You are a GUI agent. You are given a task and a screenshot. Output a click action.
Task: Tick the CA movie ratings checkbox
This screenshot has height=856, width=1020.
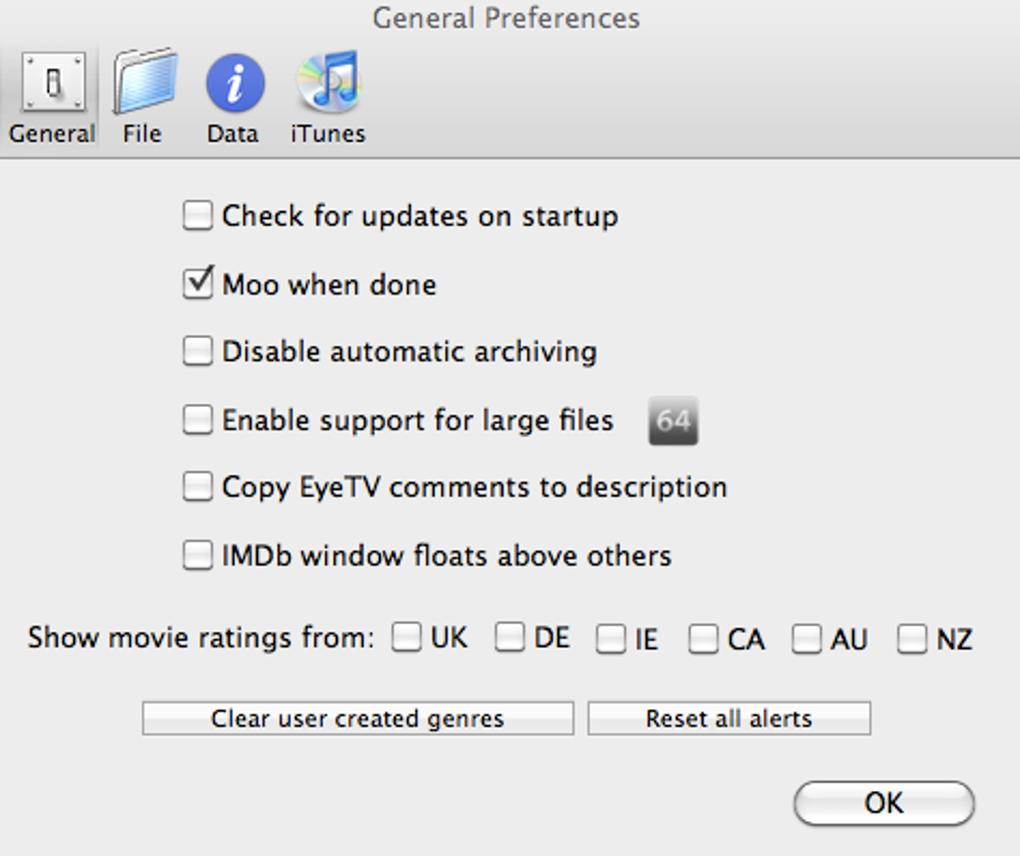703,639
